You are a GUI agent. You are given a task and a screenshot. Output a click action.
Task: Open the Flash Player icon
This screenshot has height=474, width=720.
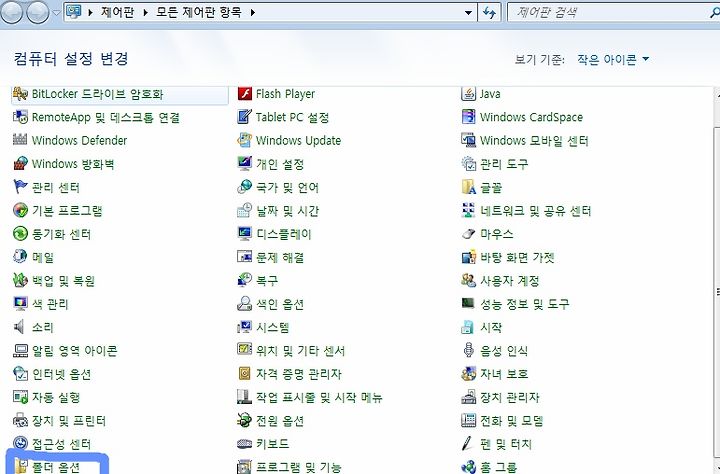tap(245, 94)
